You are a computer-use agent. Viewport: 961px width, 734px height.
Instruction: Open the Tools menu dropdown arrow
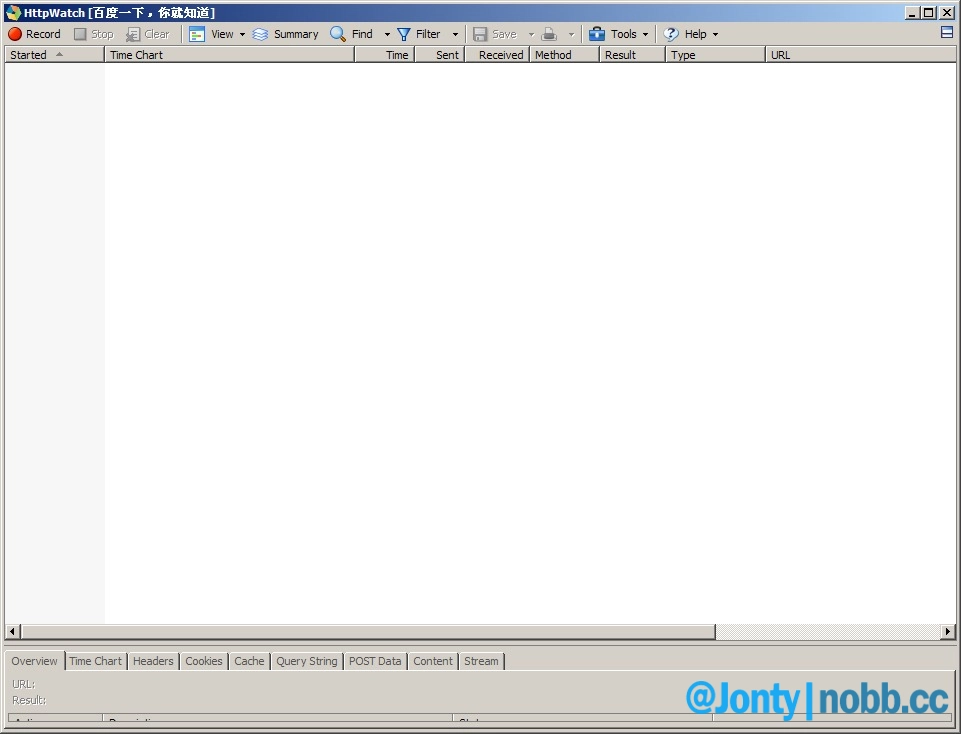click(645, 35)
